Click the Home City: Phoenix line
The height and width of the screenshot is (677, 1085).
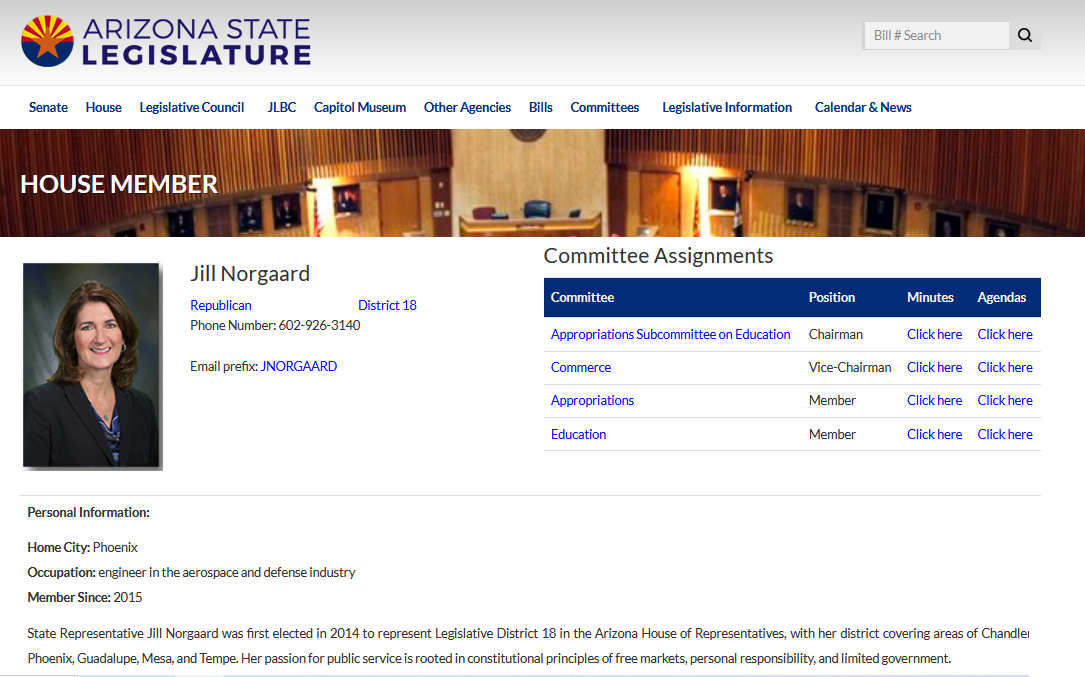pos(82,548)
